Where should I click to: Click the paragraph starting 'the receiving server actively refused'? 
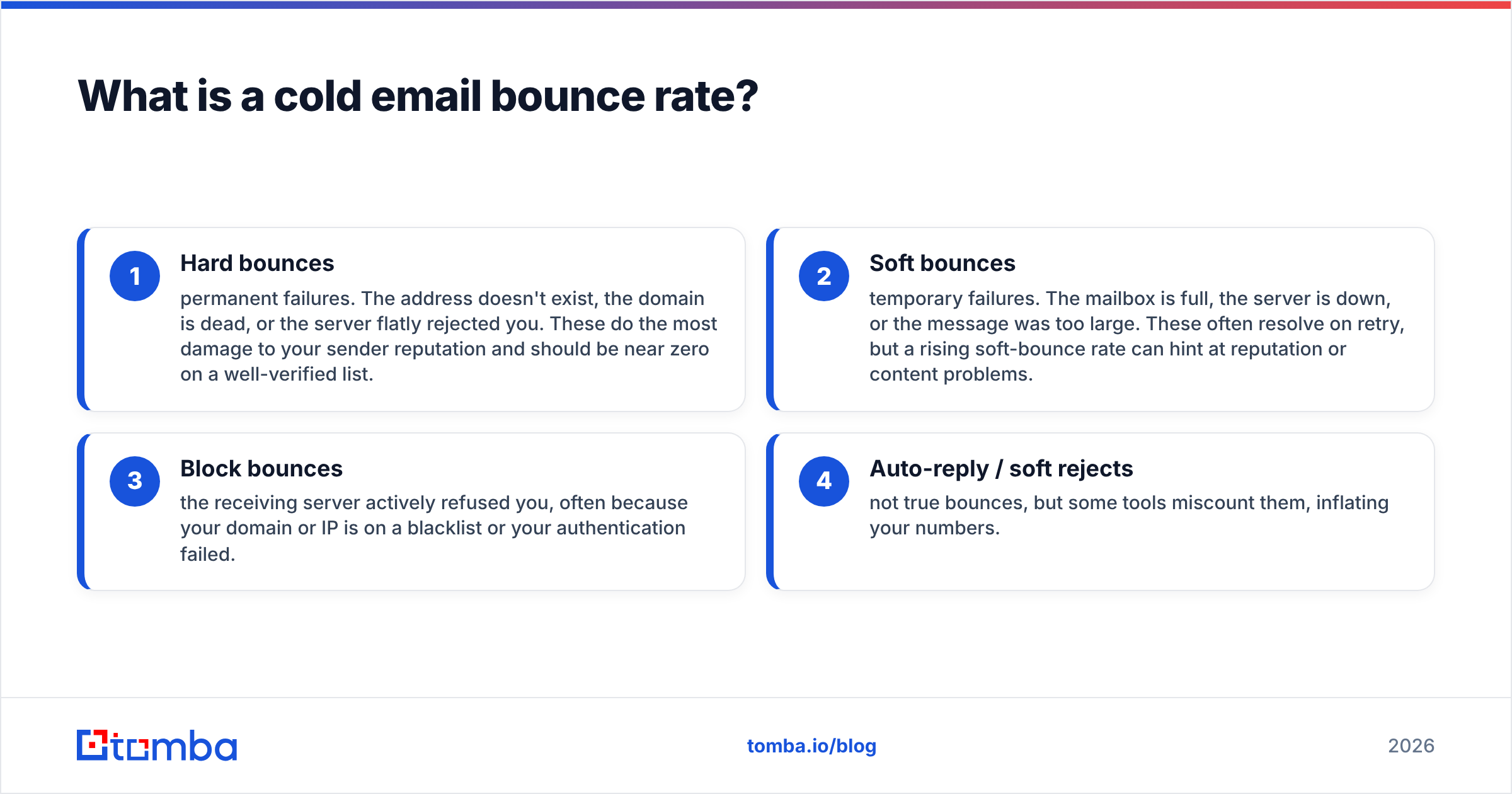click(x=434, y=528)
